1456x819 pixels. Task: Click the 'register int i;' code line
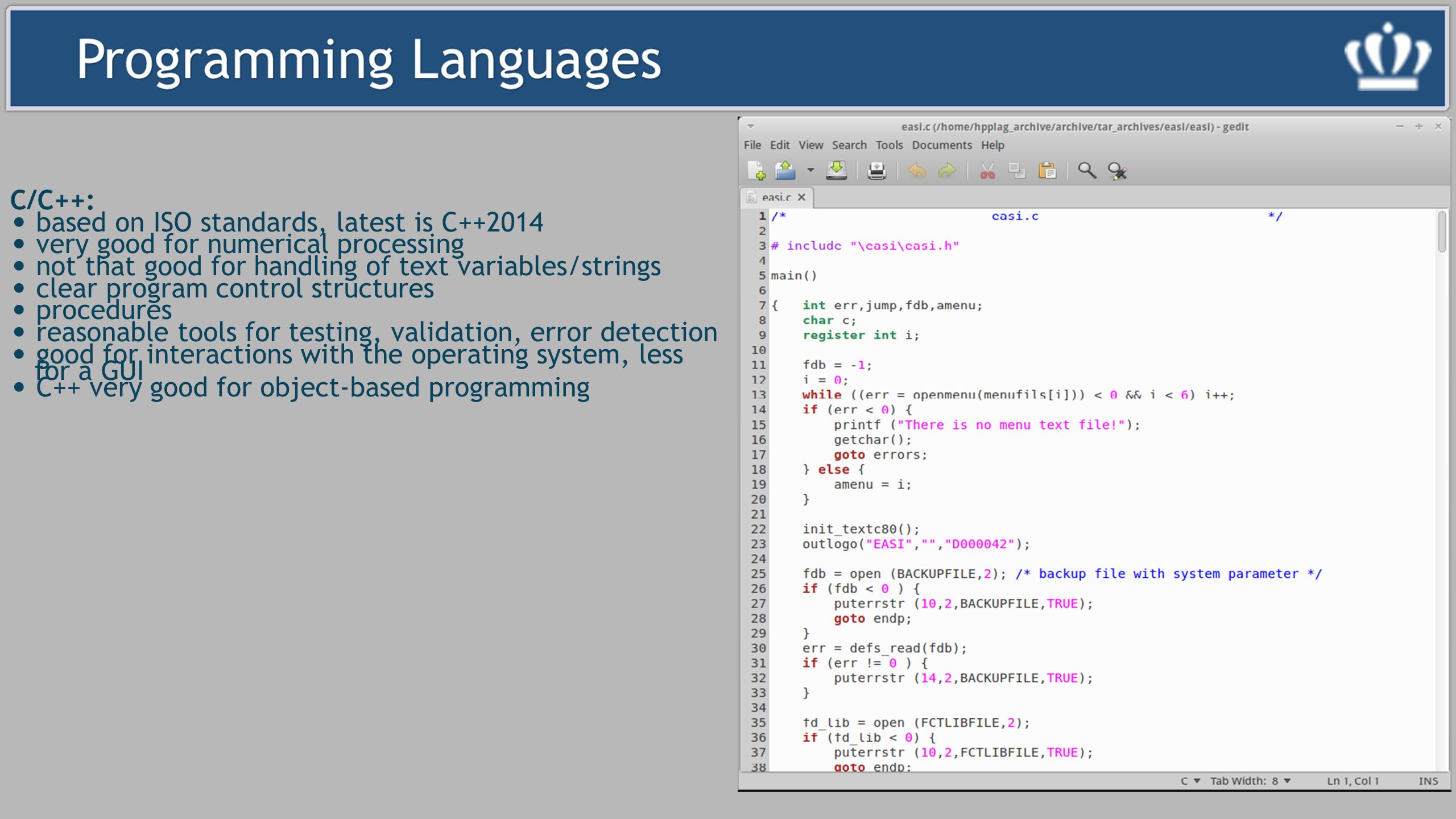pyautogui.click(x=861, y=335)
